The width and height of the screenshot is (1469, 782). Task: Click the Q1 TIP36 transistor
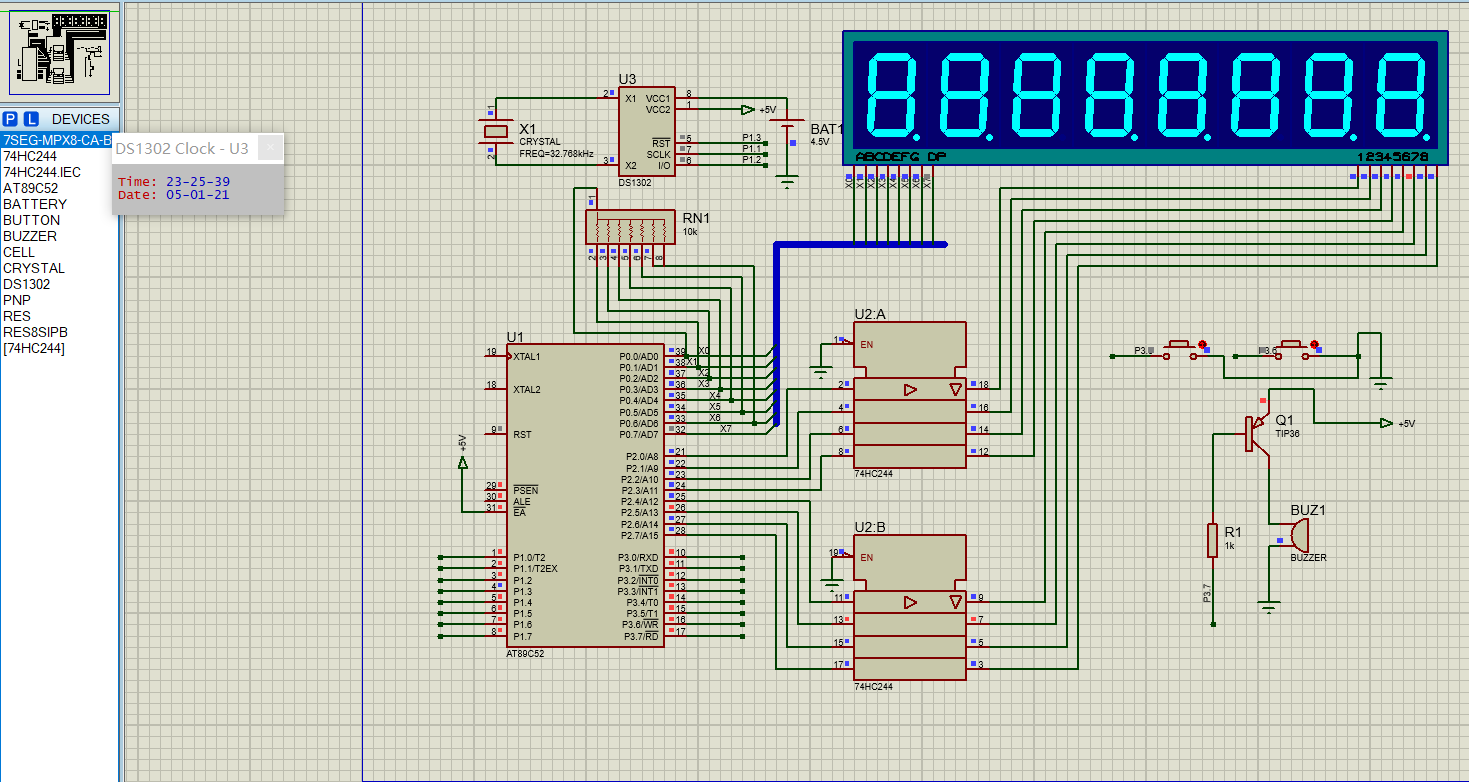coord(1255,433)
